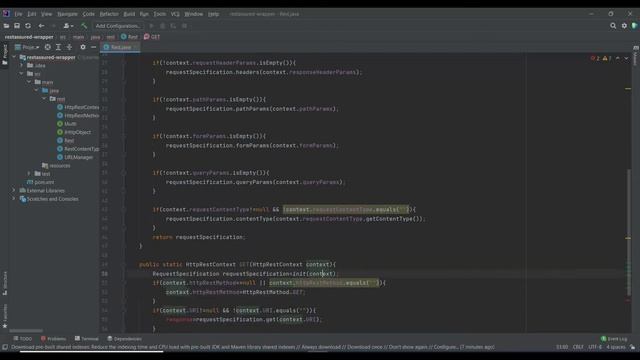This screenshot has width=640, height=360.
Task: Collapse the java folder
Action: tap(37, 91)
